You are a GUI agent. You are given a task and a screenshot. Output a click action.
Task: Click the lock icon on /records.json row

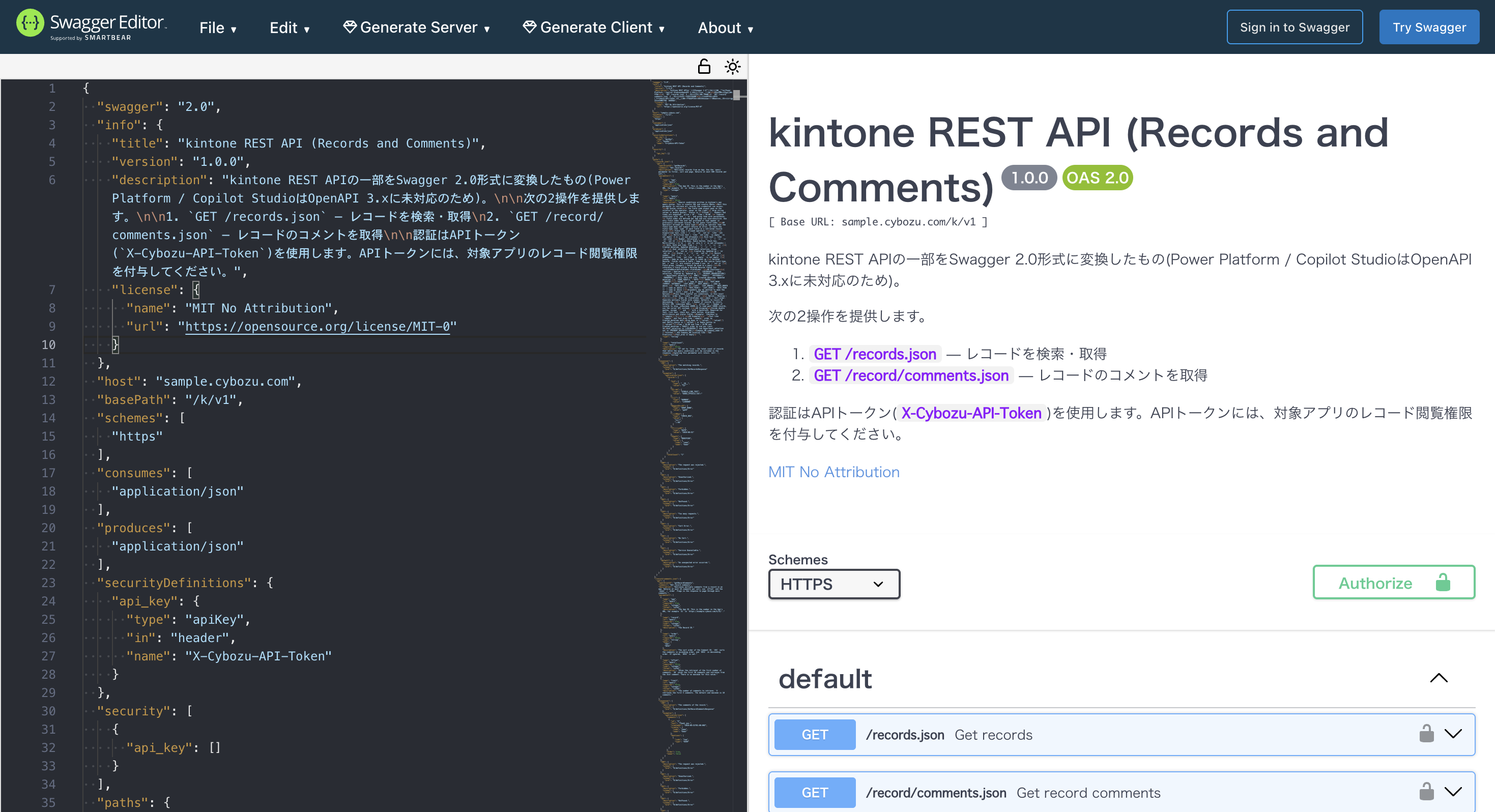(x=1426, y=734)
